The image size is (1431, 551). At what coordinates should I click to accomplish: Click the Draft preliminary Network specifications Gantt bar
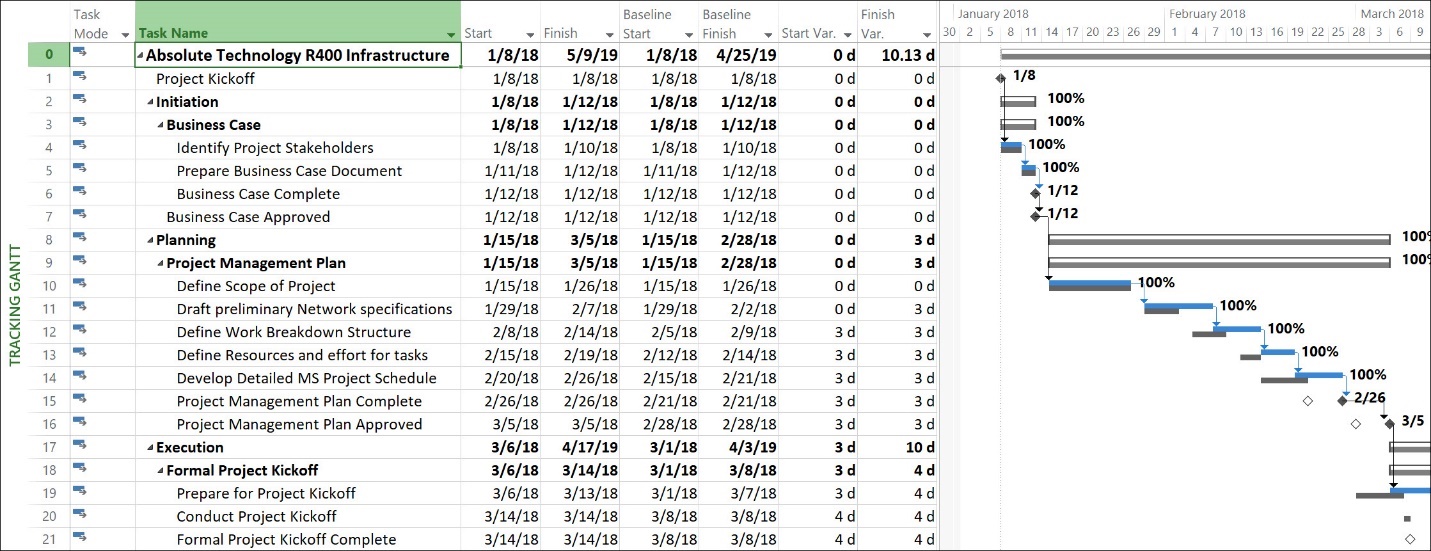pos(1178,306)
